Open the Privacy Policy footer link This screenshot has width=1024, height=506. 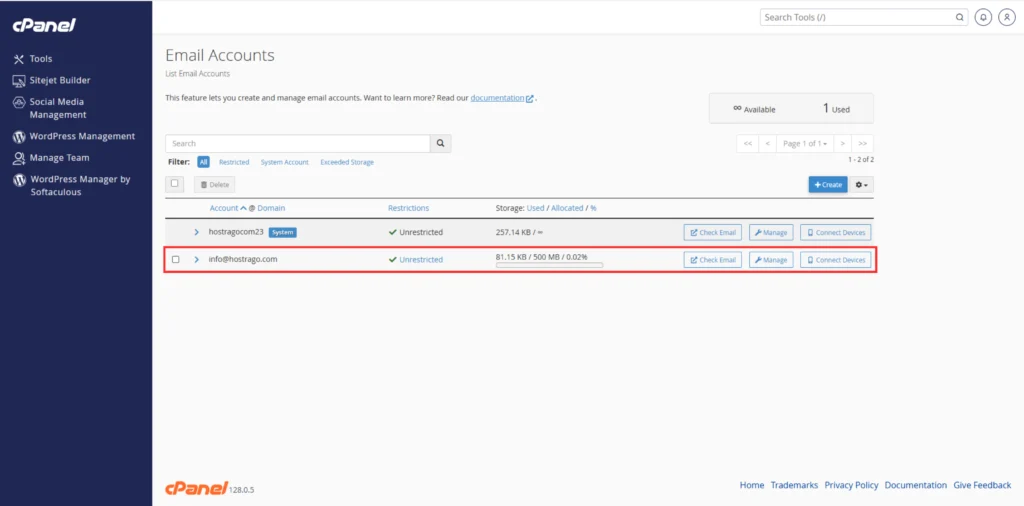[x=851, y=486]
